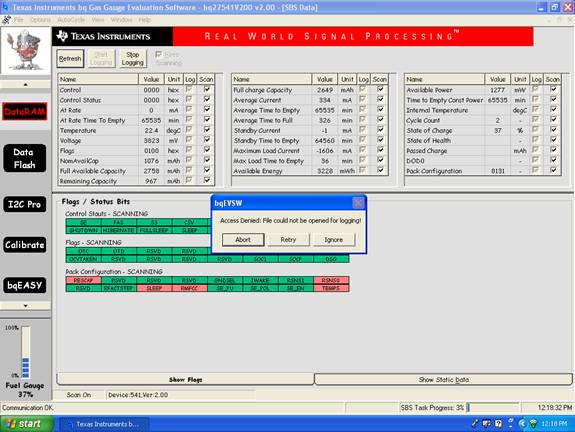Click the OCVTAKEN flag bit
Screen dimensions: 575x432
(83, 259)
